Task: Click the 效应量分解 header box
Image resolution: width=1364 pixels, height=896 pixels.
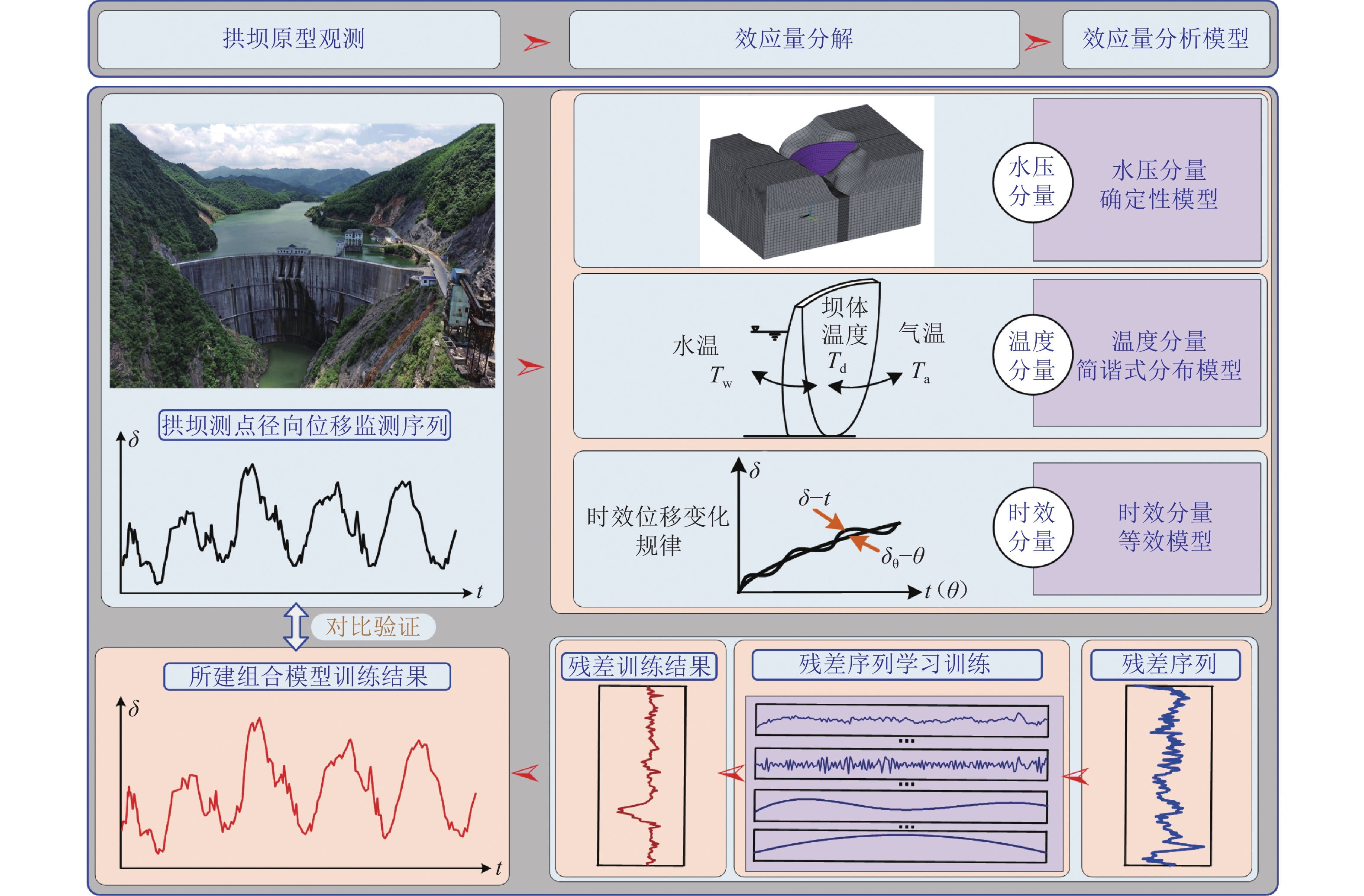Action: pos(794,39)
